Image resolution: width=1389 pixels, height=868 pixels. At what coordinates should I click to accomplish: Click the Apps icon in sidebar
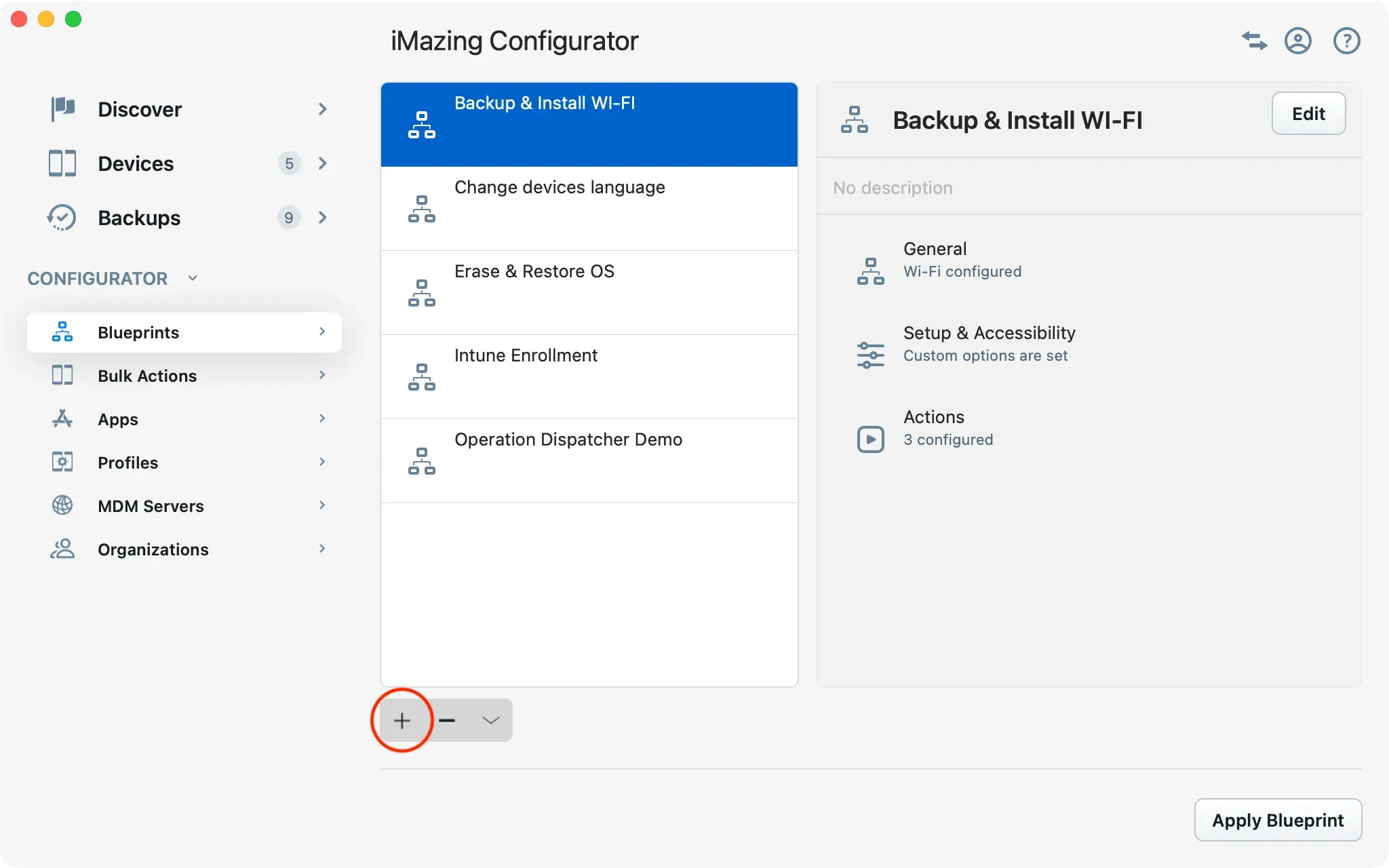tap(62, 418)
